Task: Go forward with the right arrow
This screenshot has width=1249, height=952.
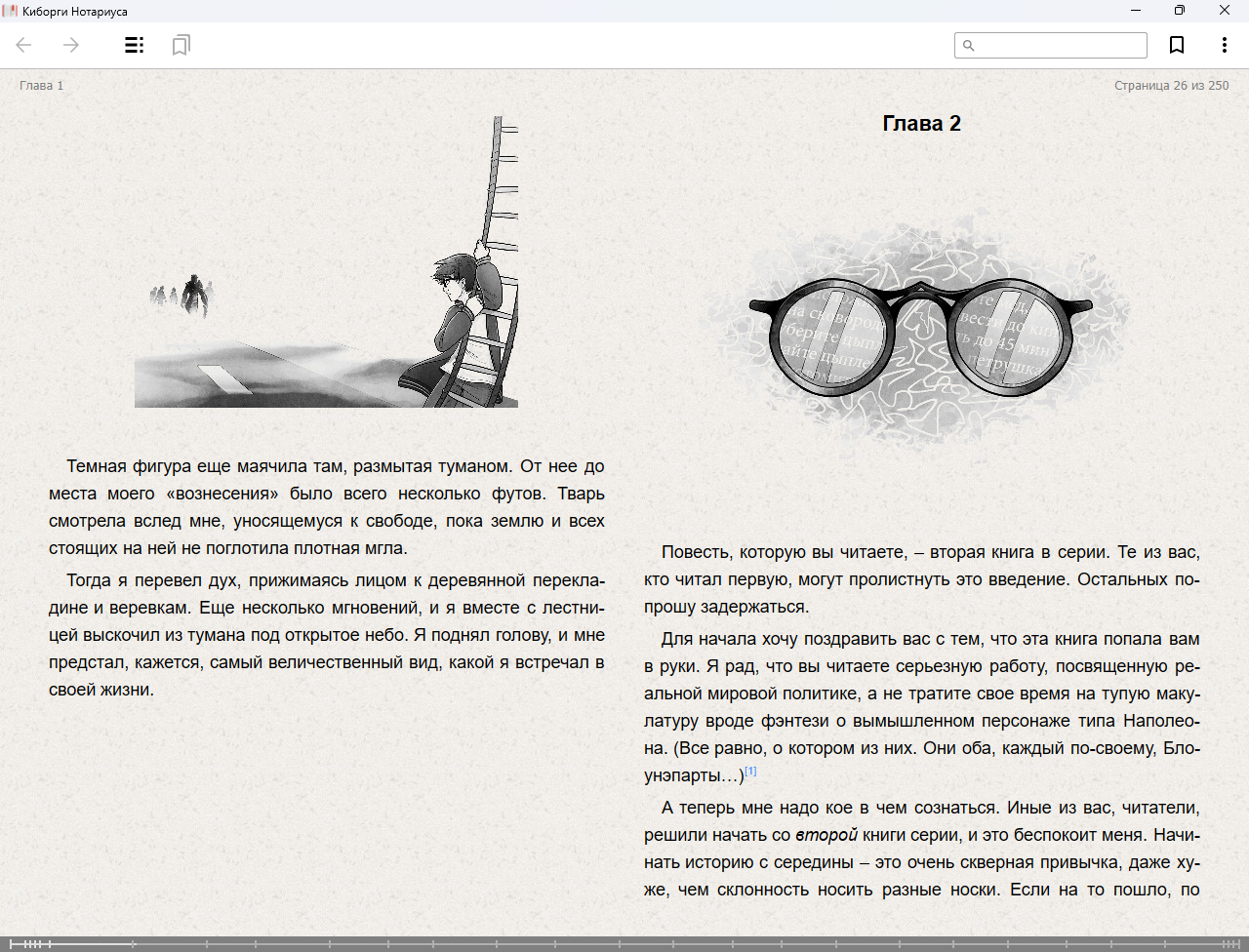Action: [71, 45]
